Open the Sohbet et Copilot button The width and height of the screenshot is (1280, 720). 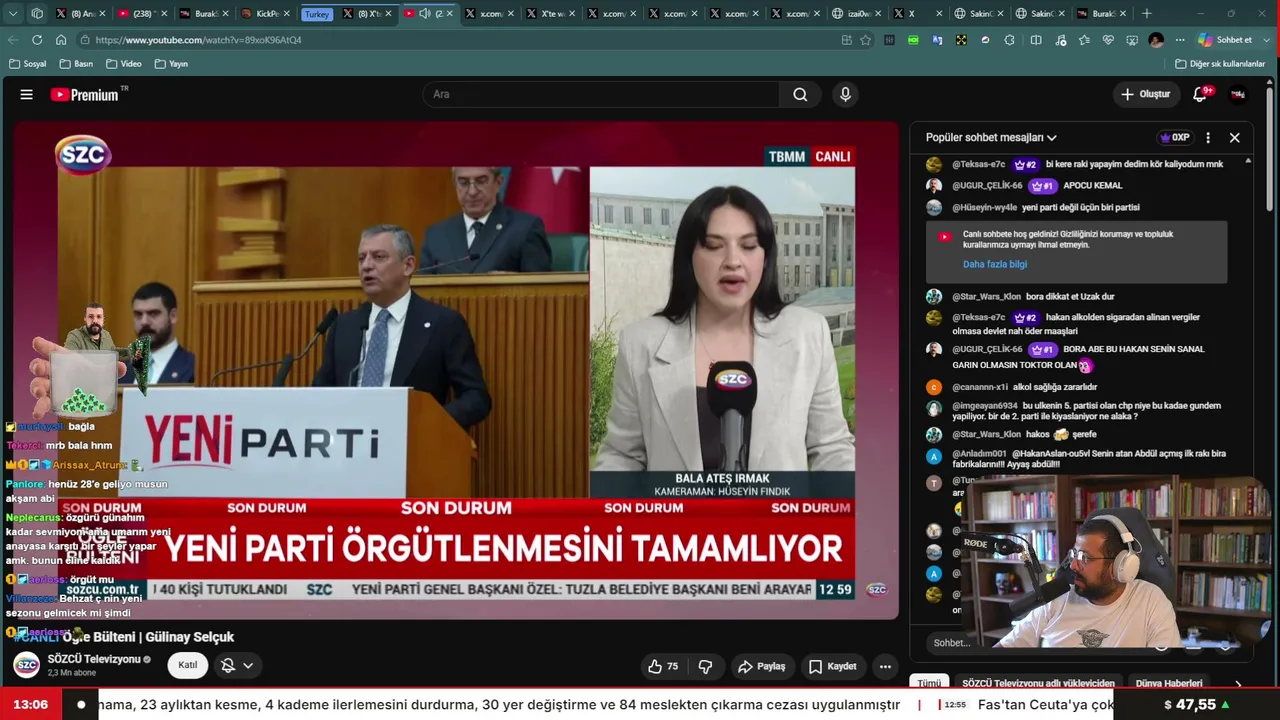tap(1225, 40)
